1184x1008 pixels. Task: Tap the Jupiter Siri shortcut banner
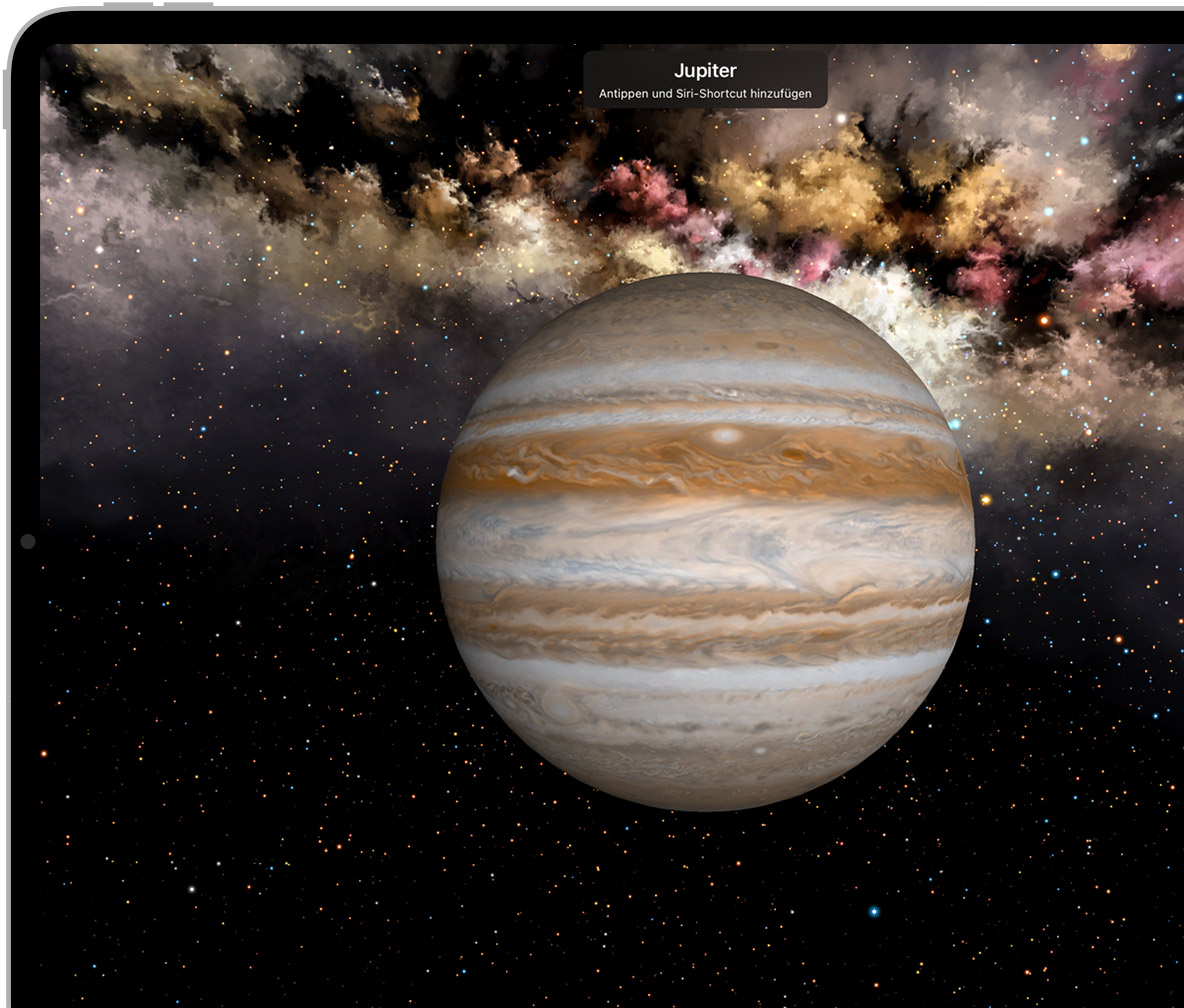click(705, 80)
